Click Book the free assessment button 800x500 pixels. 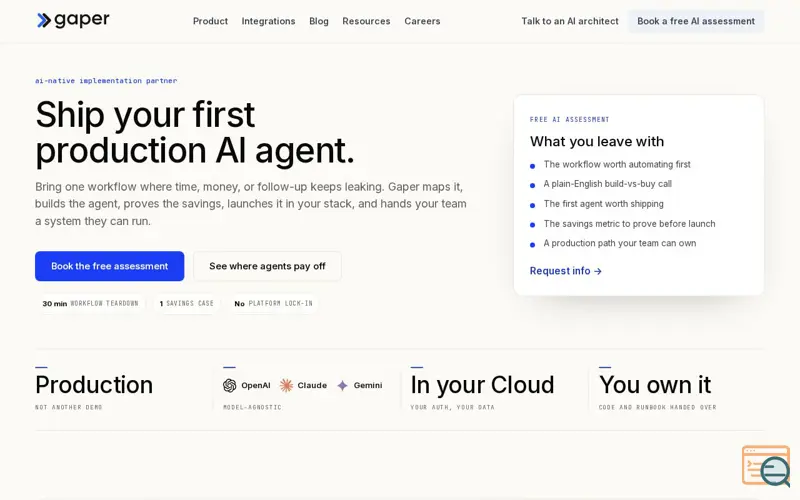click(x=110, y=266)
